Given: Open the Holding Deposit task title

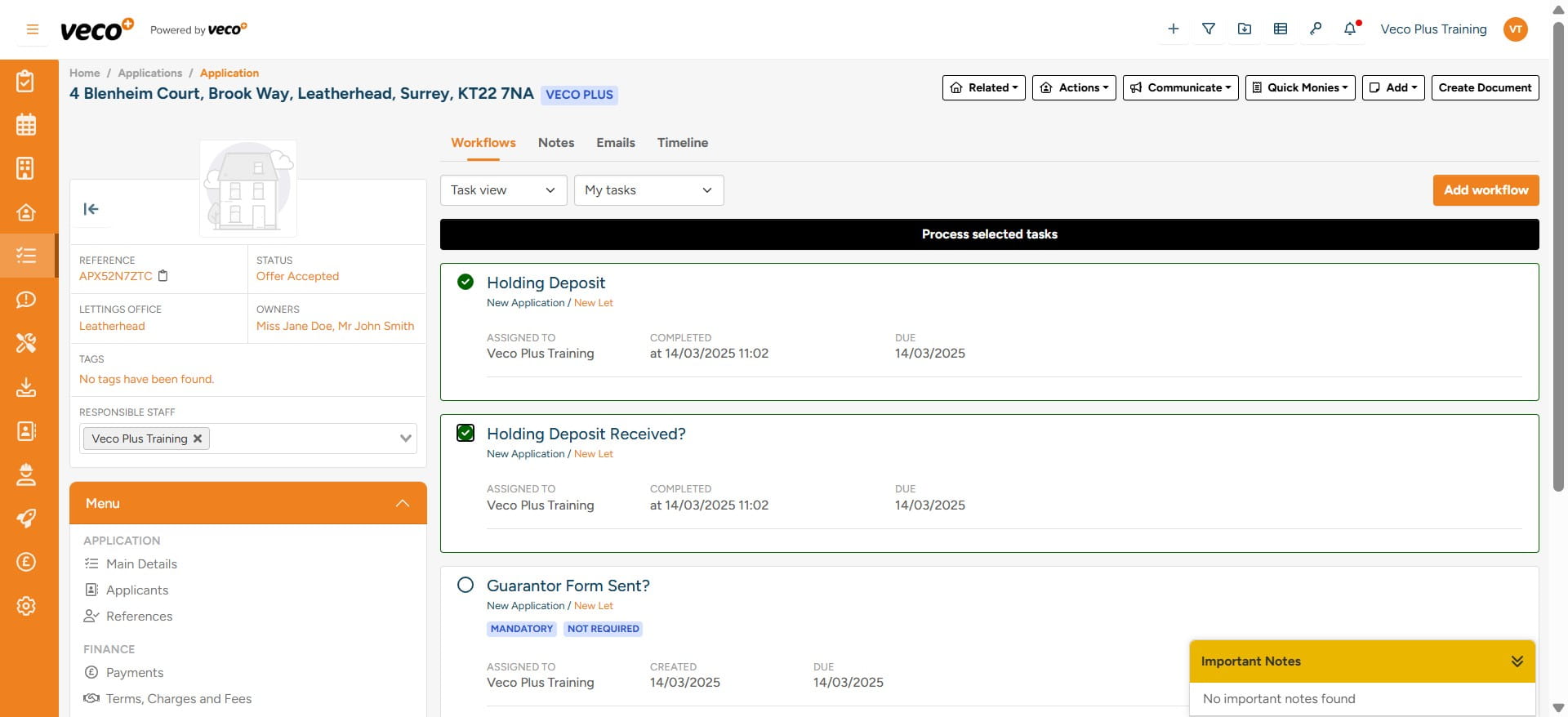Looking at the screenshot, I should [546, 283].
